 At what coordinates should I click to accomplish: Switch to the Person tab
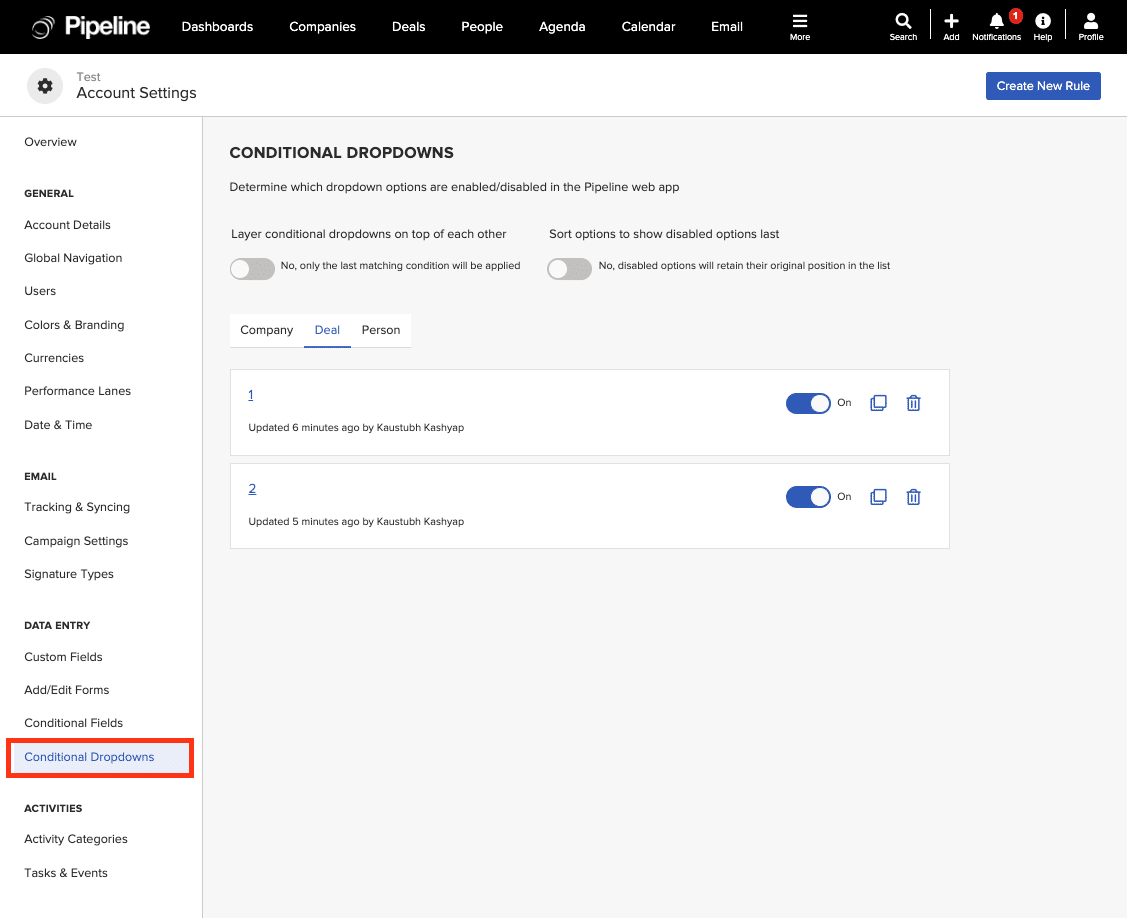click(380, 330)
